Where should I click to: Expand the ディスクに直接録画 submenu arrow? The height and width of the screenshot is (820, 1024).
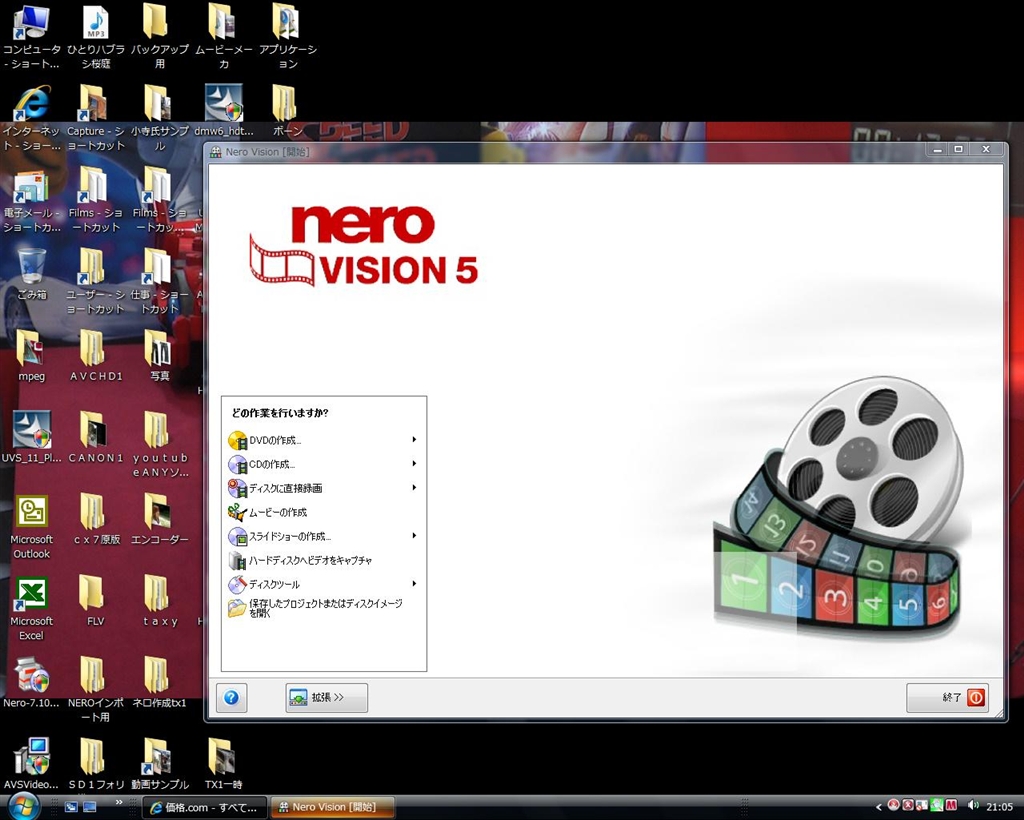414,488
